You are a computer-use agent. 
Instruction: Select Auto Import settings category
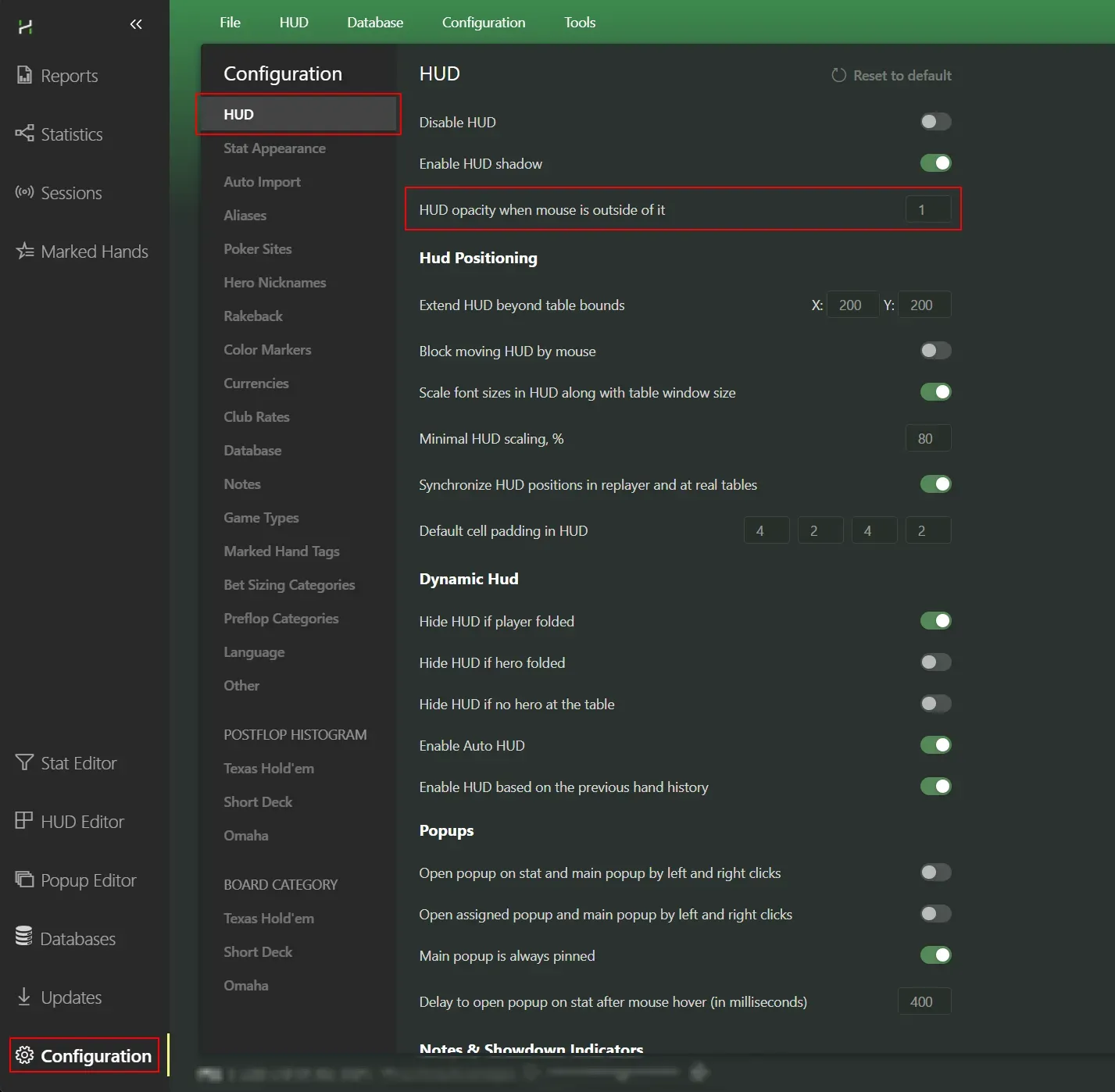[262, 182]
